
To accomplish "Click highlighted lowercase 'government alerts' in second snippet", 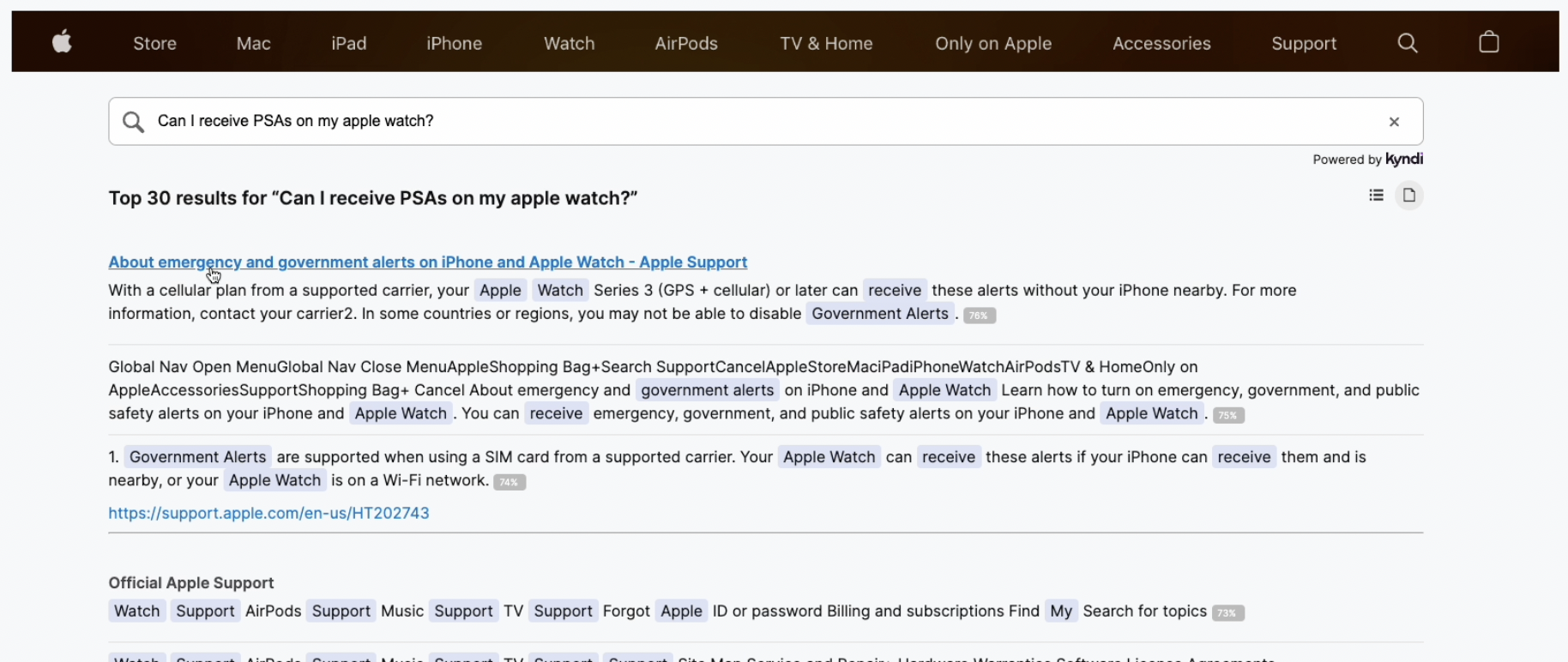I will pos(708,390).
